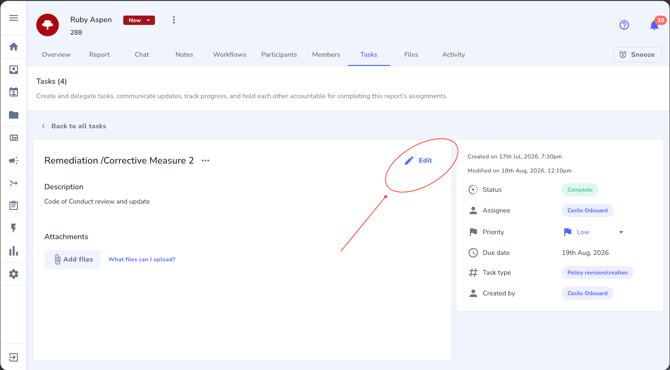Image resolution: width=670 pixels, height=370 pixels.
Task: Open the notifications bell
Action: [654, 25]
